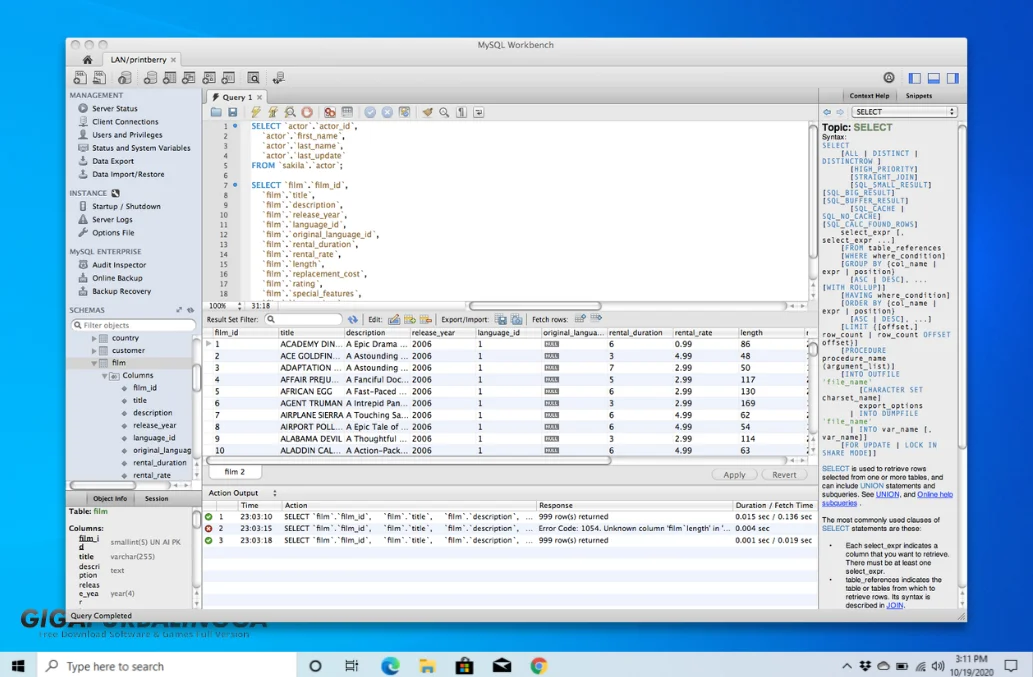The image size is (1033, 677).
Task: Toggle word wrap icon
Action: pos(479,113)
